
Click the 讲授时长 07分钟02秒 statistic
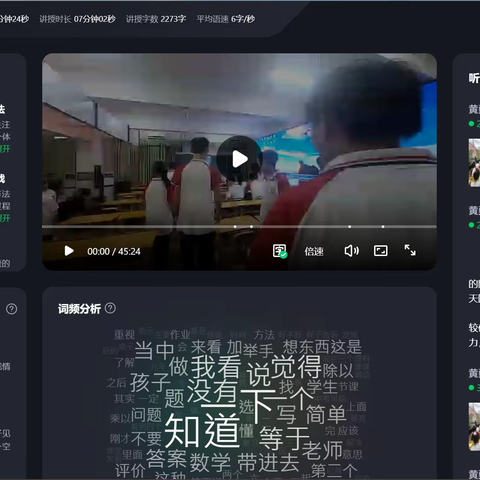click(x=77, y=19)
